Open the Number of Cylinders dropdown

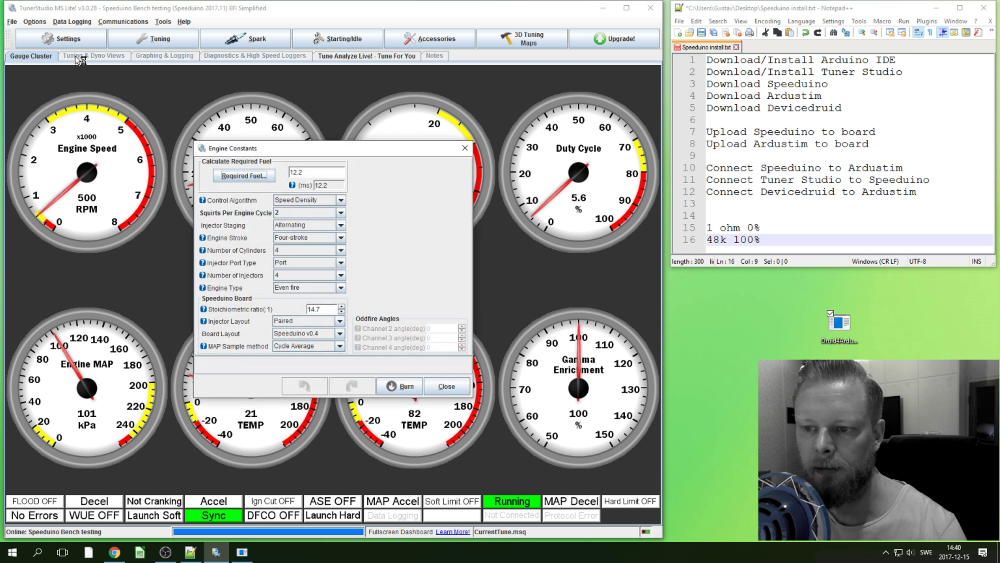(341, 250)
